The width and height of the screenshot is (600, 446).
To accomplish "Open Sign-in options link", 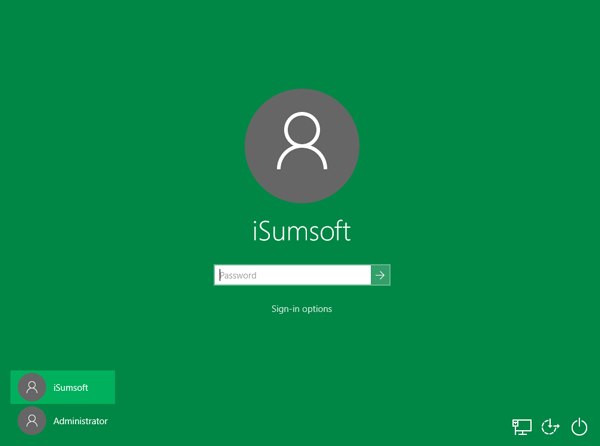I will 302,309.
